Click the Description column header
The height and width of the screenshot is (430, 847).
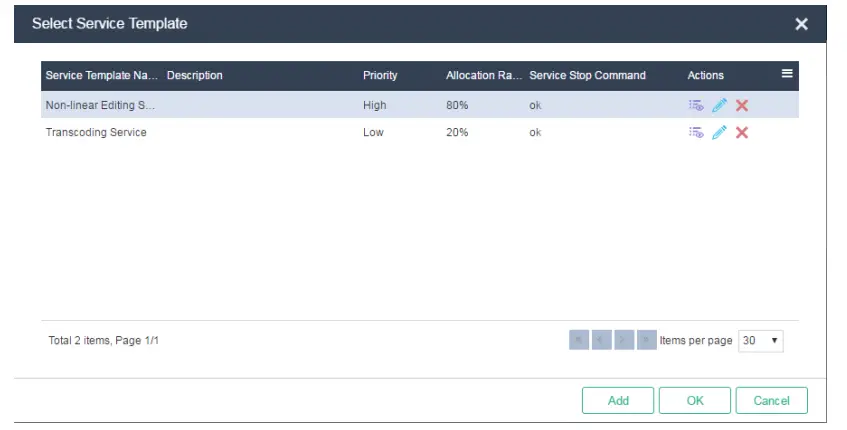[x=194, y=76]
